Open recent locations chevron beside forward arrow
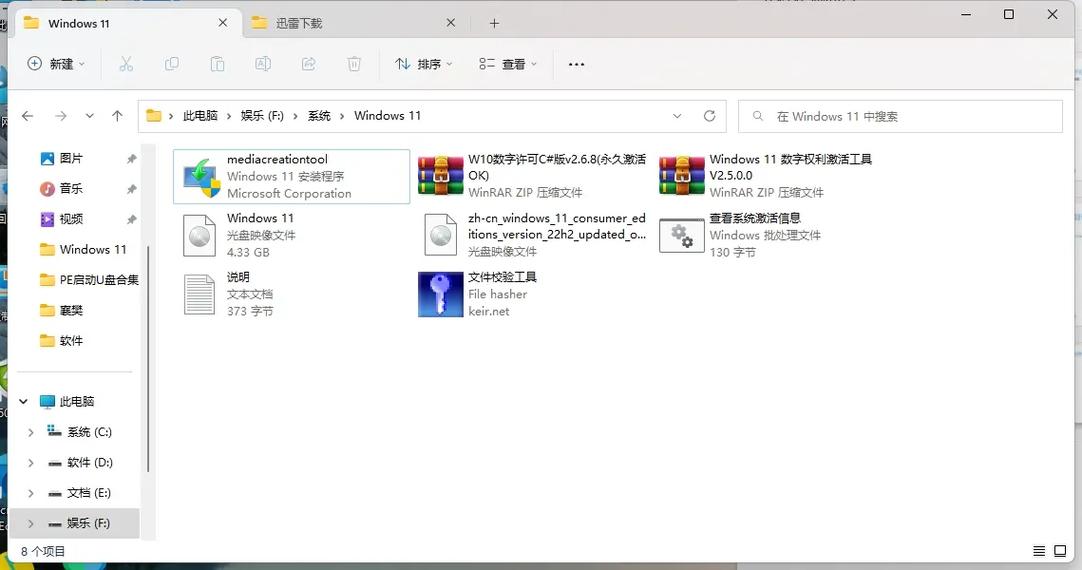Viewport: 1082px width, 570px height. (90, 116)
